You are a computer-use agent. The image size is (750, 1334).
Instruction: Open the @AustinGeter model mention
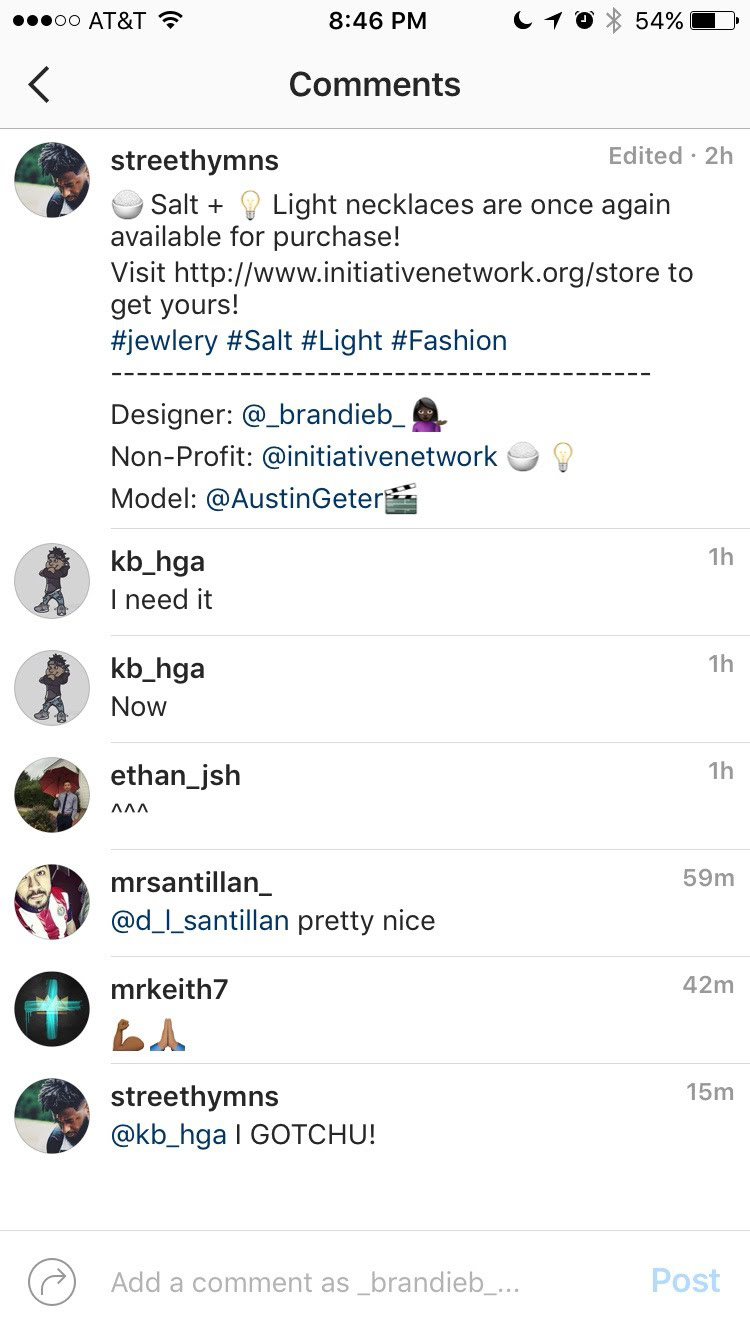pos(294,498)
